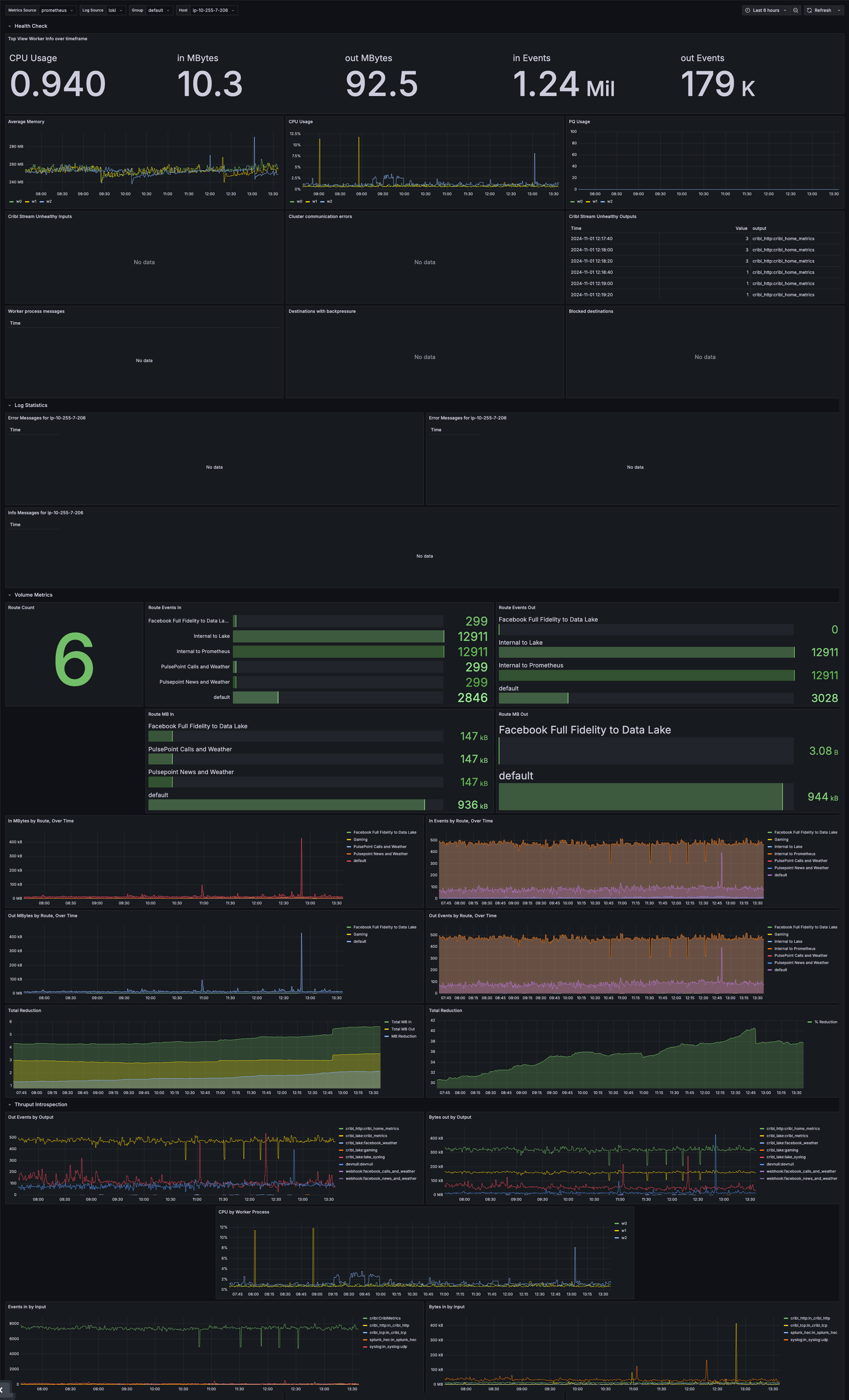The image size is (849, 1400).
Task: Click the Route Count panel title
Action: (21, 608)
